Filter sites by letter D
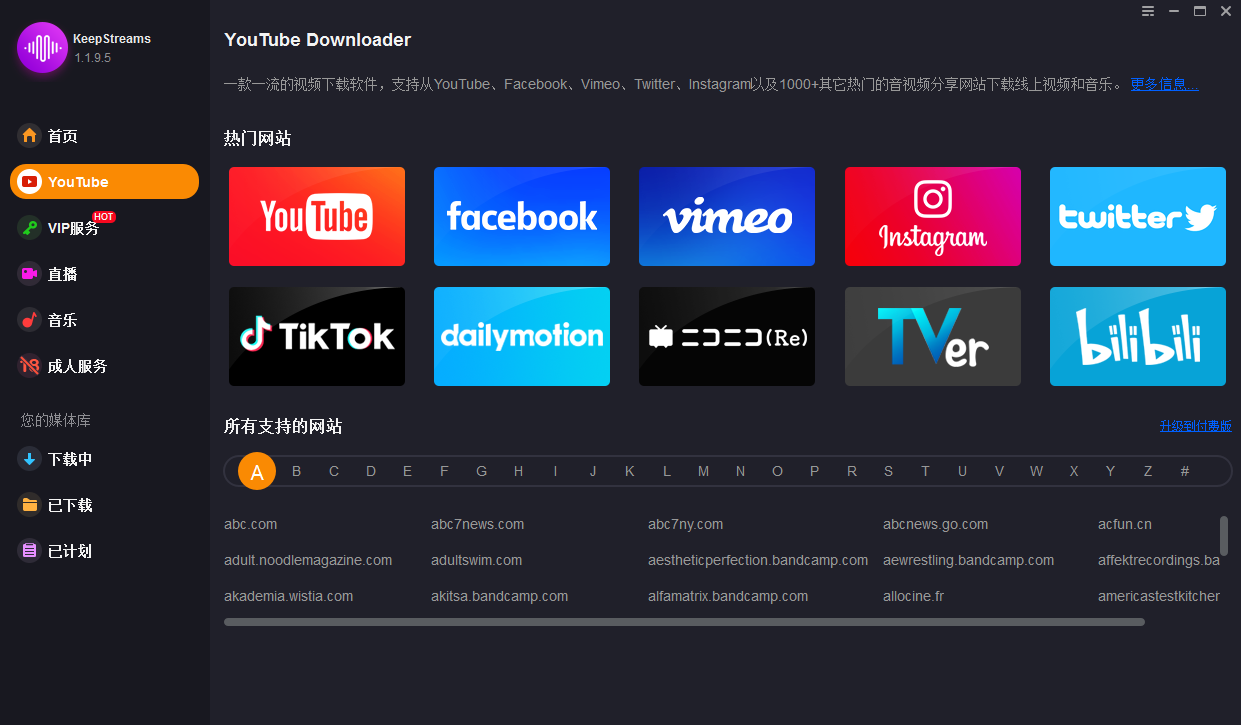Screen dimensions: 1241x725 [371, 471]
